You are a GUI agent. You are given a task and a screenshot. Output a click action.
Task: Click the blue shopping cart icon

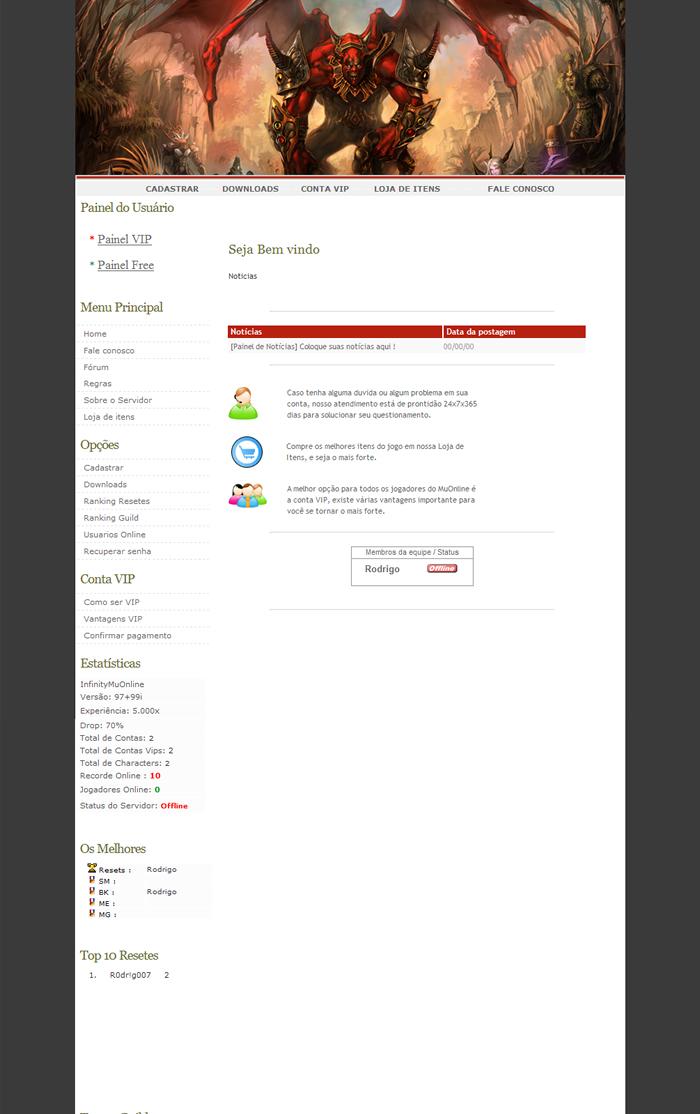tap(247, 452)
